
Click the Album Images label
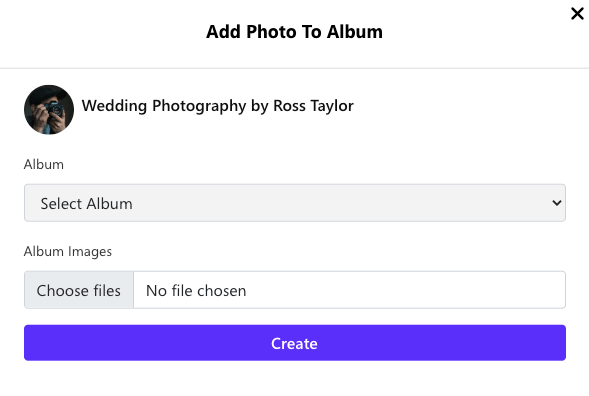coord(68,251)
